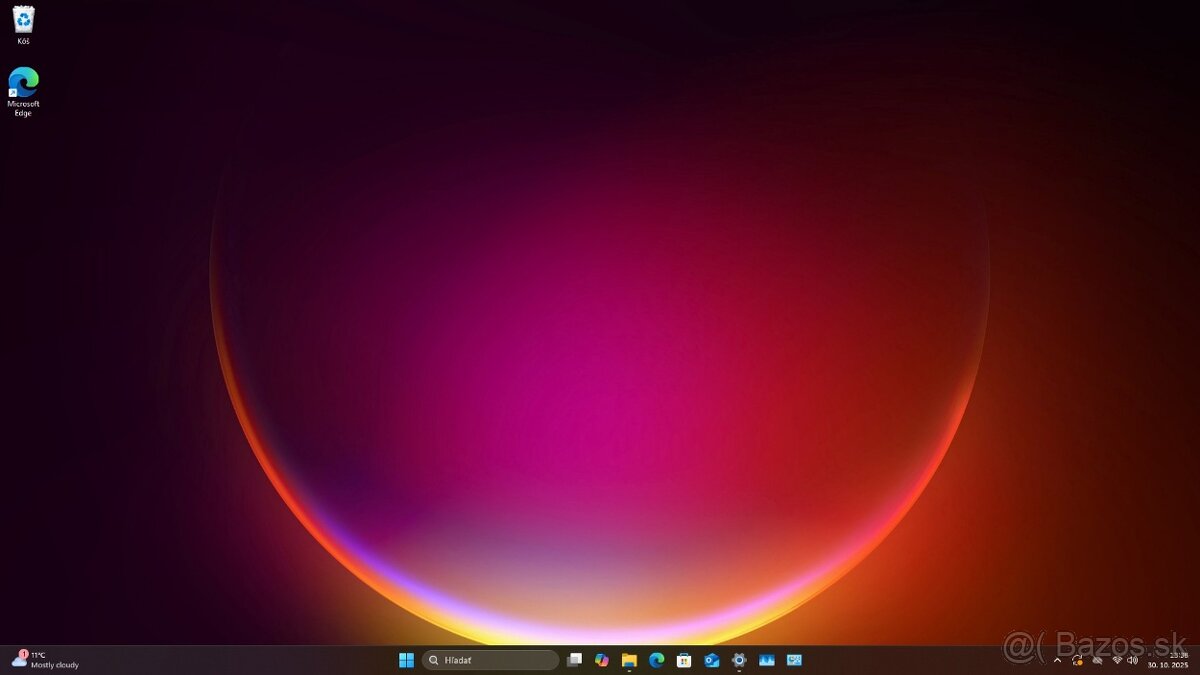This screenshot has height=675, width=1200.
Task: Open Microsoft Edge from the taskbar
Action: pos(657,660)
